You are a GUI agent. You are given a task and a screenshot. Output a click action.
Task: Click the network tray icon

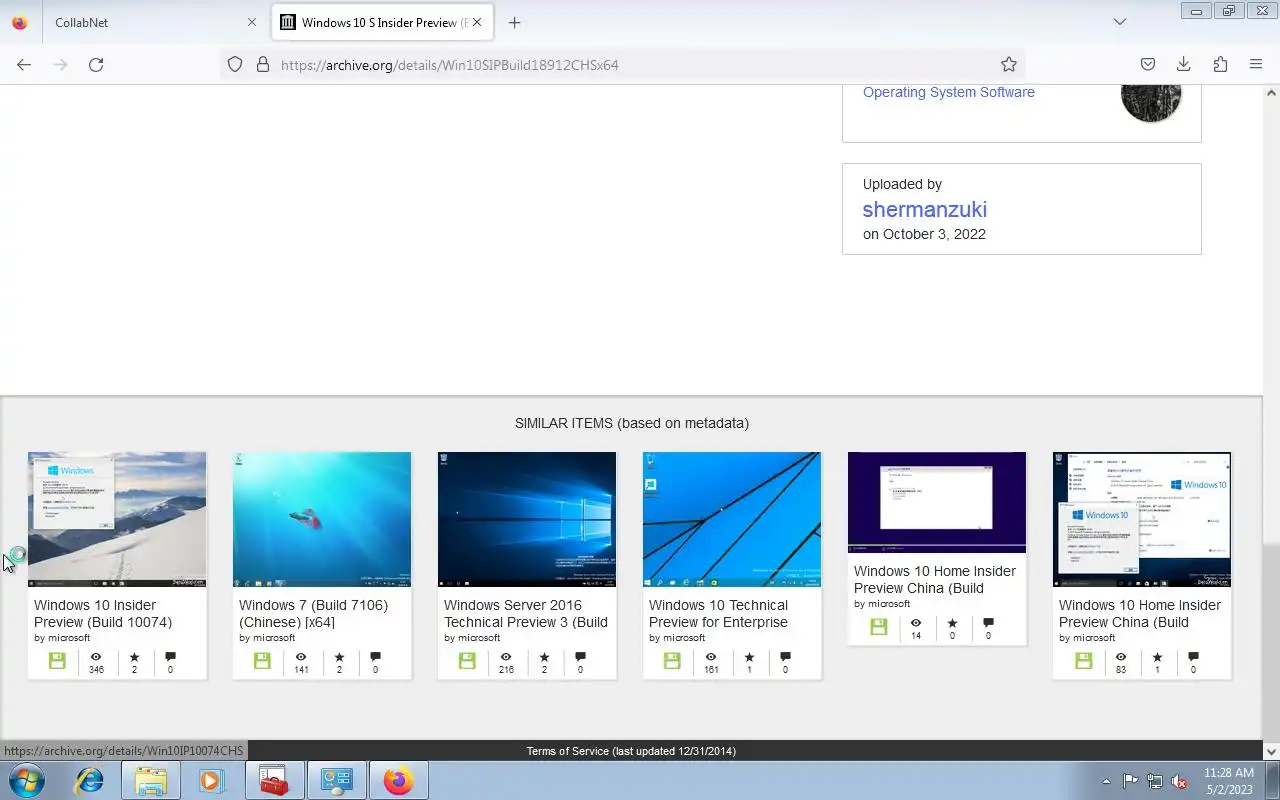click(x=1155, y=781)
